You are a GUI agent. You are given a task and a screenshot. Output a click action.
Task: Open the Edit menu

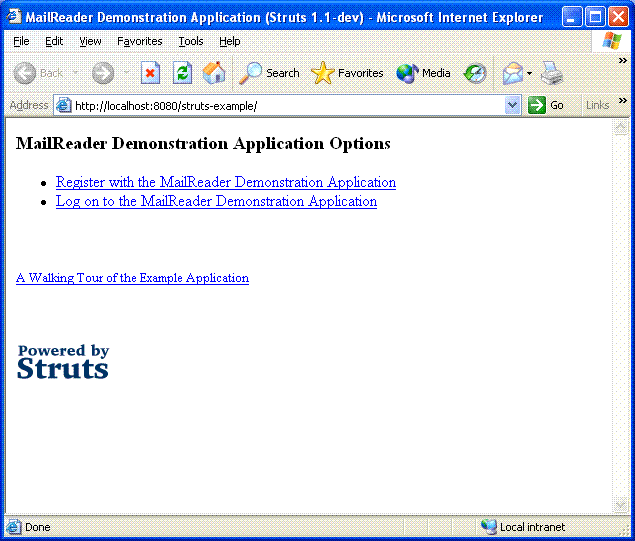54,41
